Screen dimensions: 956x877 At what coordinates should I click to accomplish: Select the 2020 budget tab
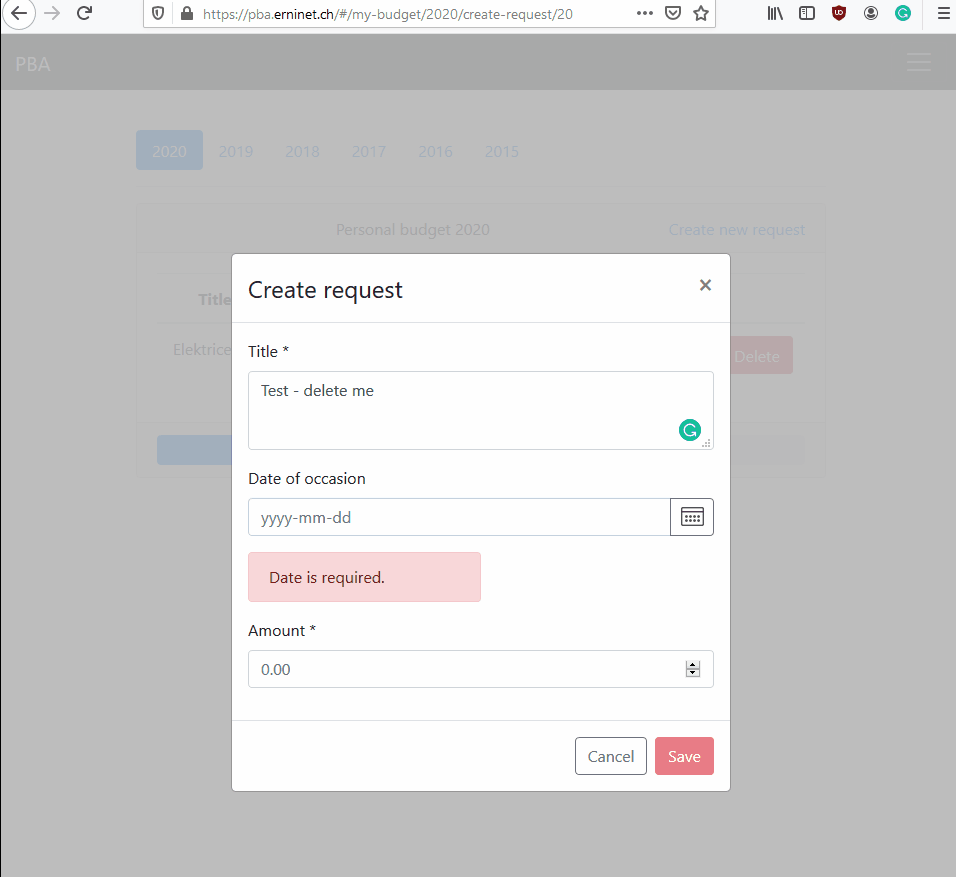coord(169,150)
